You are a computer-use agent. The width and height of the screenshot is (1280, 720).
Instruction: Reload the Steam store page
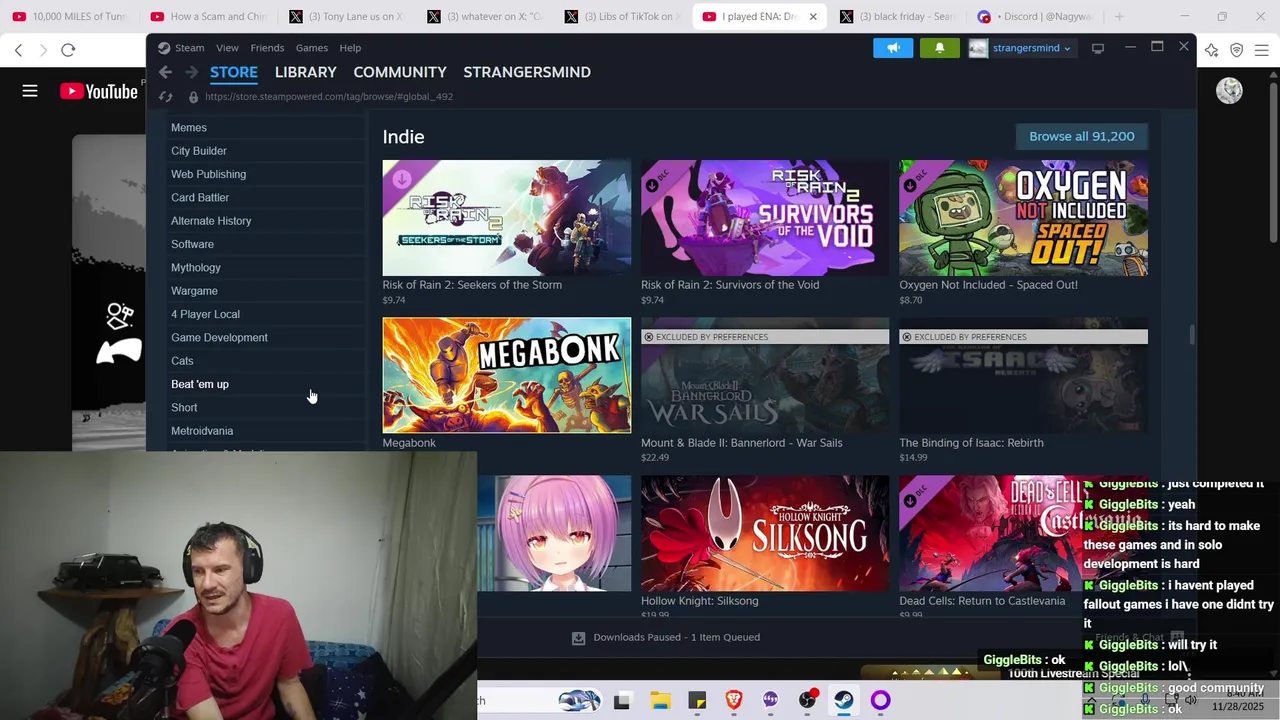click(x=166, y=97)
